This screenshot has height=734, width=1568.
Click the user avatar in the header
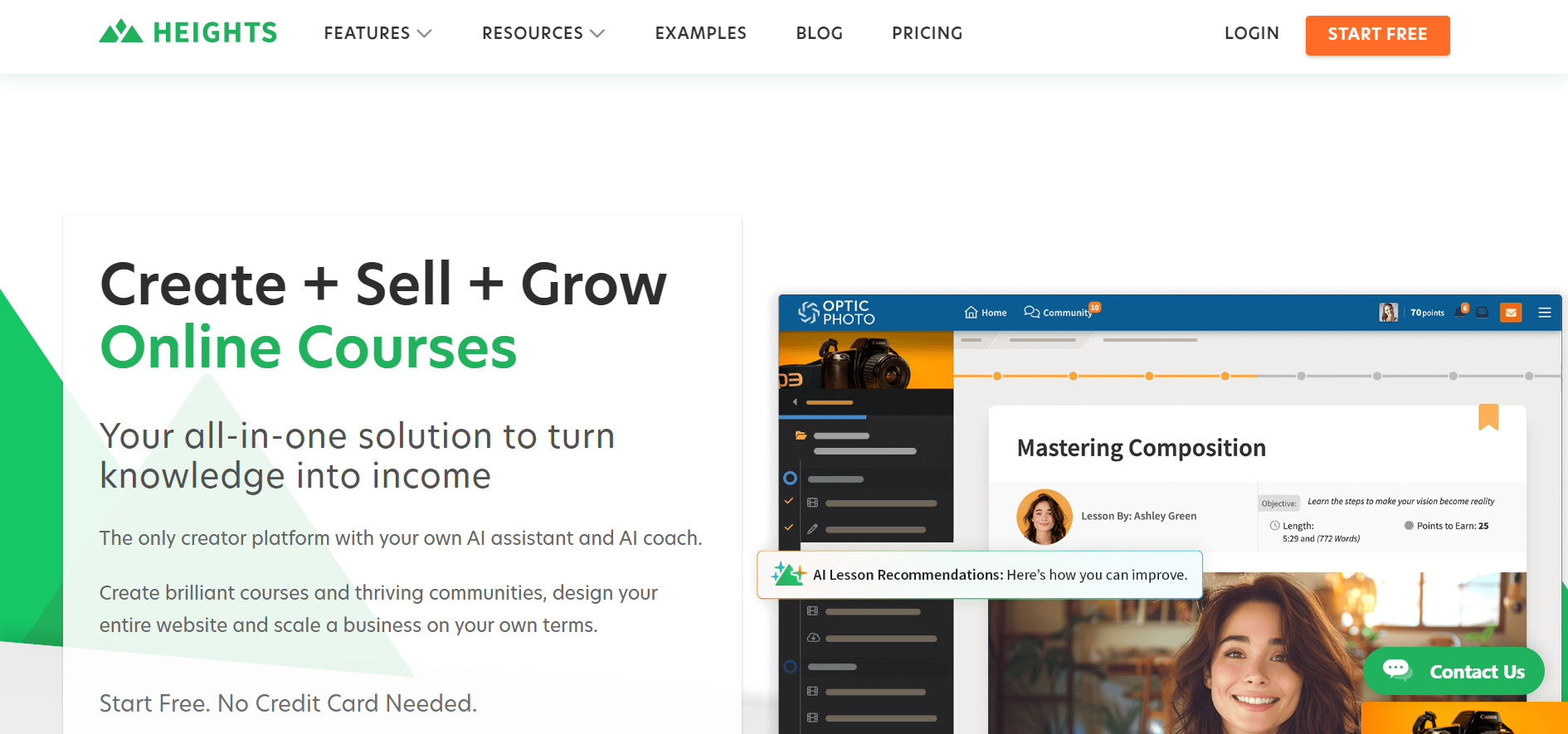click(1388, 313)
